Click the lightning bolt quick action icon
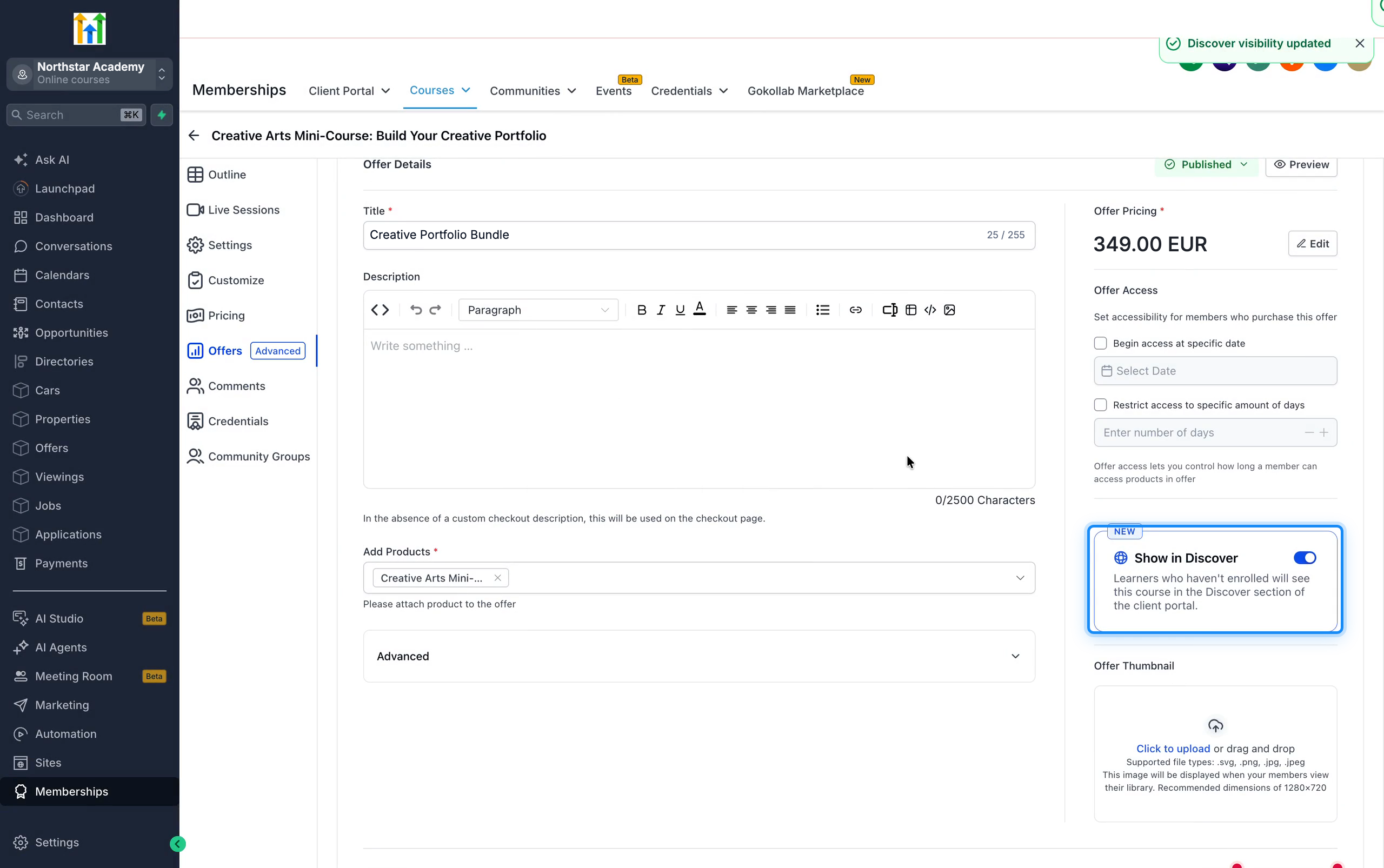The image size is (1384, 868). (162, 115)
